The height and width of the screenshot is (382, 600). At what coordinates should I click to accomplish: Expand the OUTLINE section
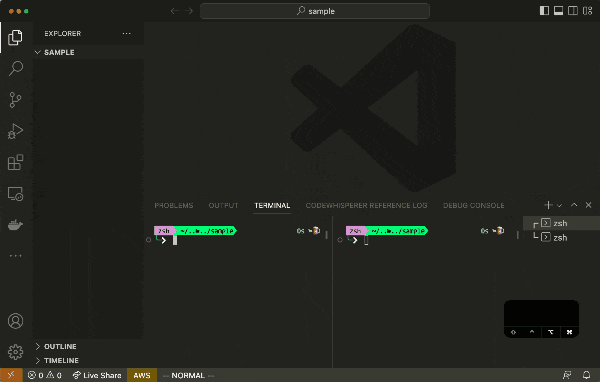click(x=88, y=346)
